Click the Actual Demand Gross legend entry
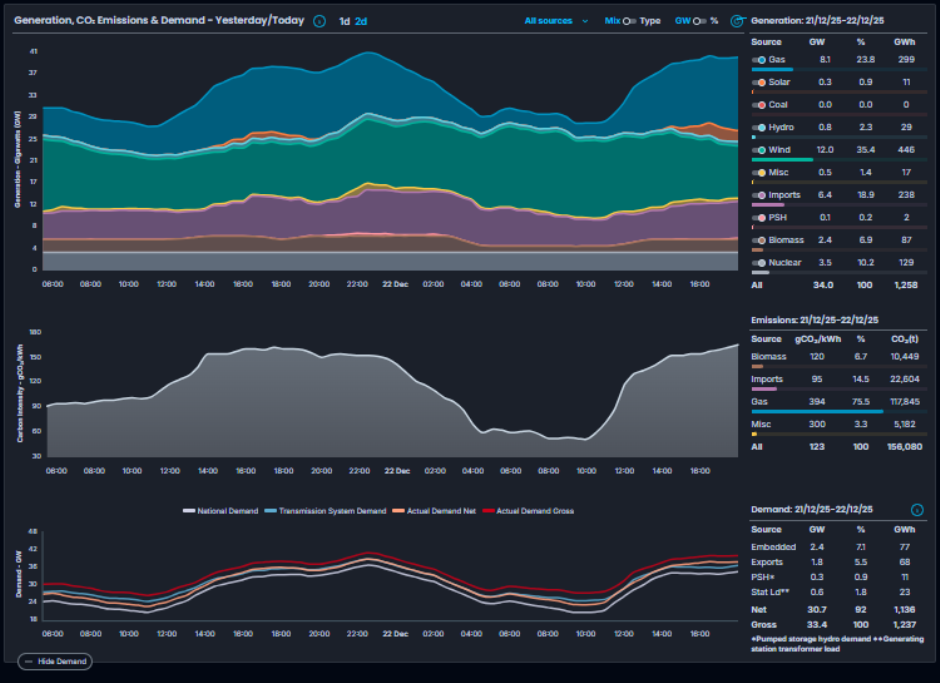940x683 pixels. [528, 511]
